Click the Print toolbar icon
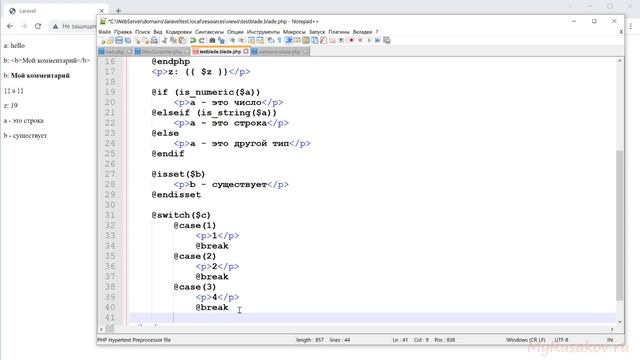The image size is (640, 360). coord(154,40)
